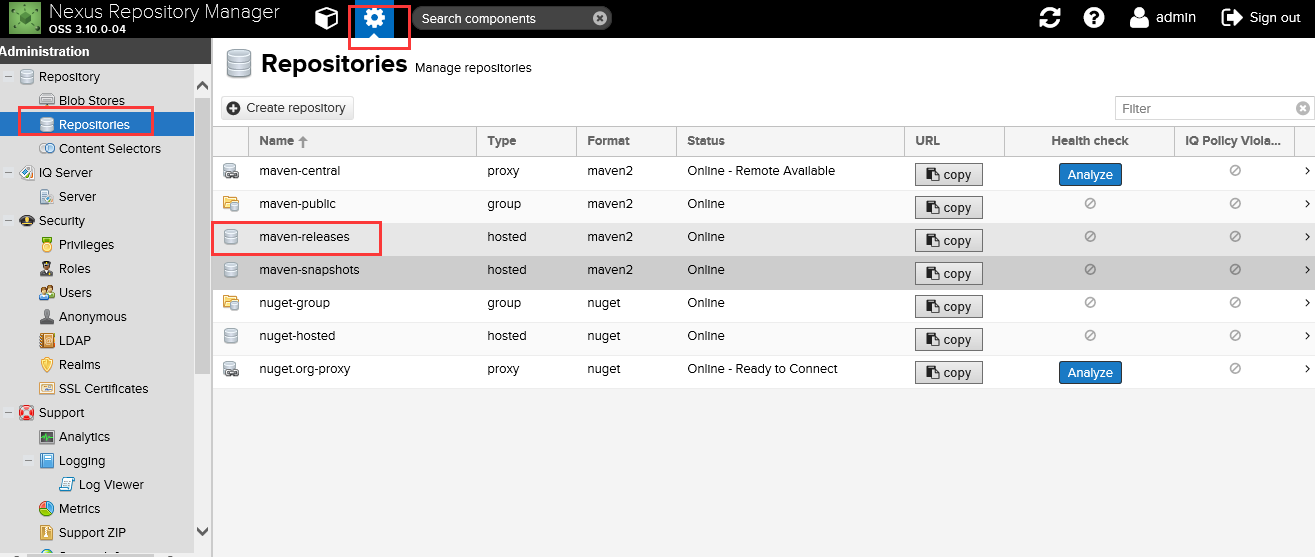This screenshot has height=557, width=1315.
Task: Open maven-central row details arrow
Action: (x=1307, y=171)
